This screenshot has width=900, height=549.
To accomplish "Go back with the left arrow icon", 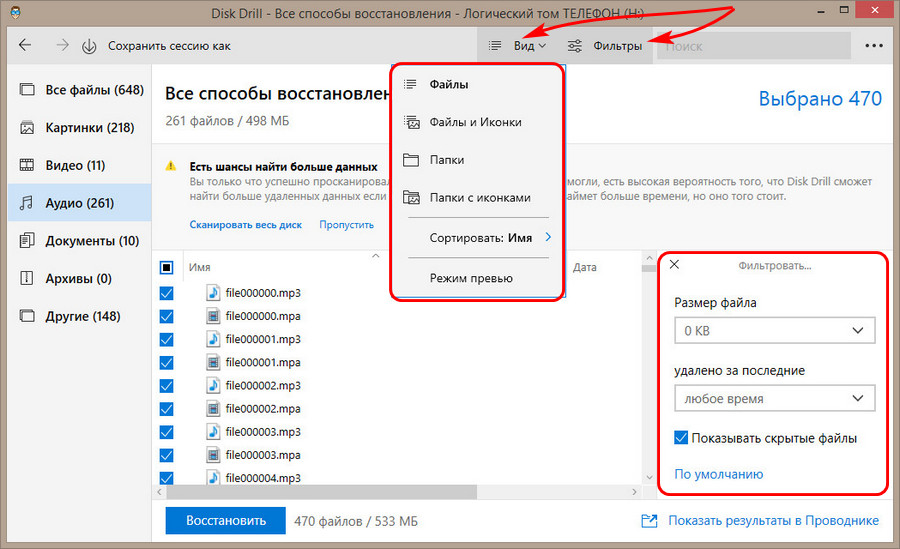I will [25, 45].
